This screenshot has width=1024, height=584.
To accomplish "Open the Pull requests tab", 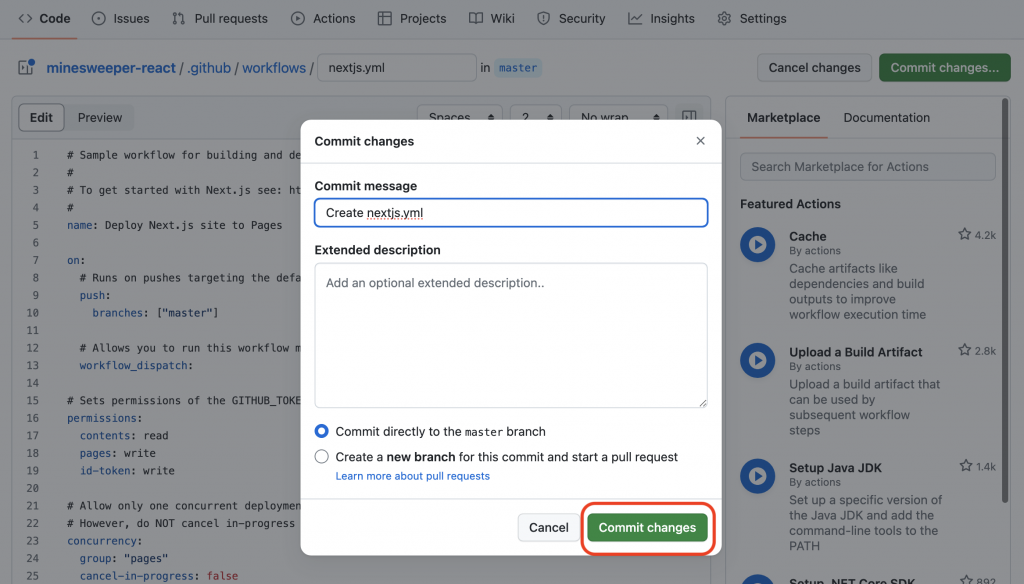I will 220,18.
